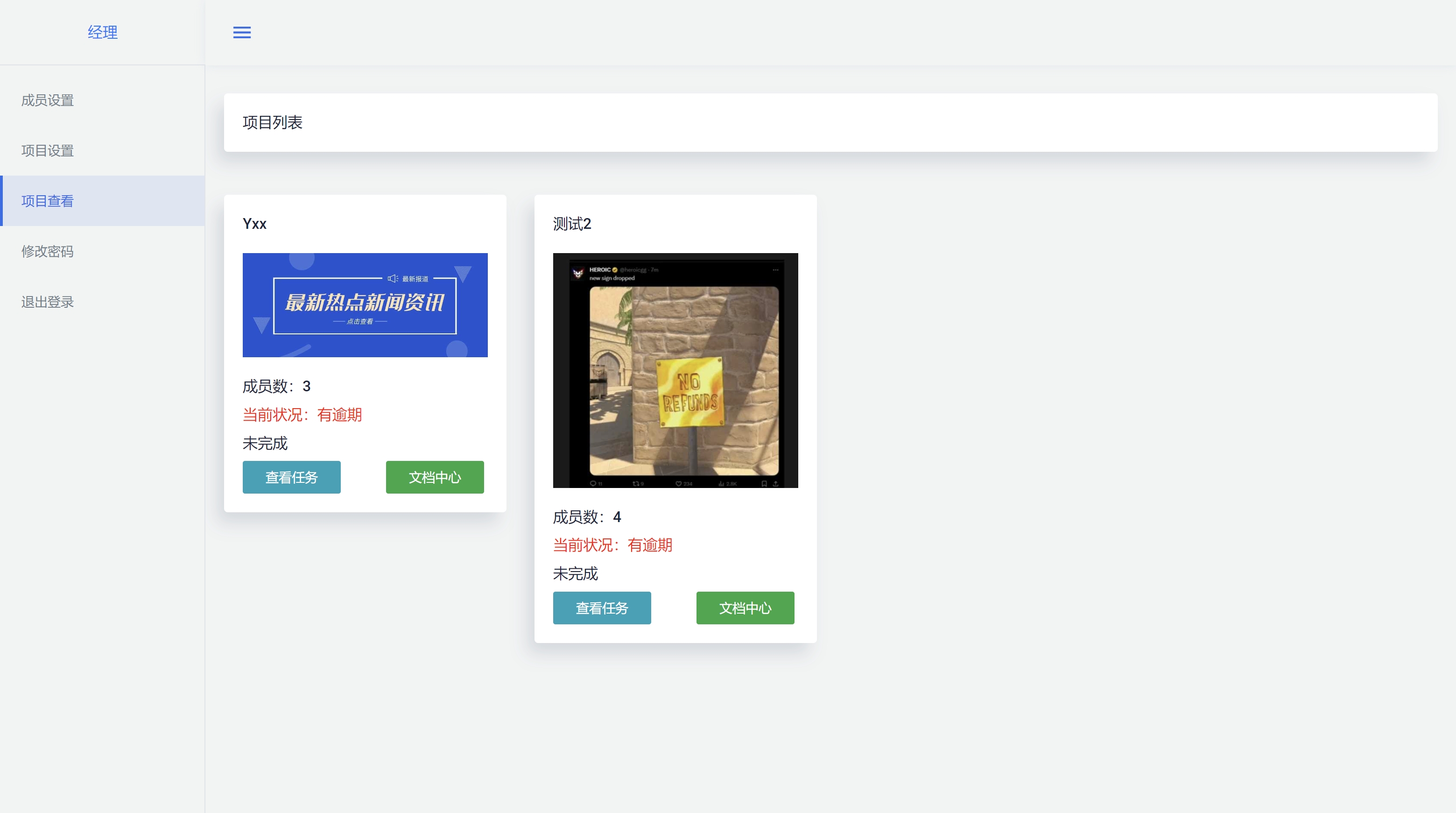Click 查看任务 on the 测试2 card
Screen dimensions: 1456x813
[x=601, y=608]
